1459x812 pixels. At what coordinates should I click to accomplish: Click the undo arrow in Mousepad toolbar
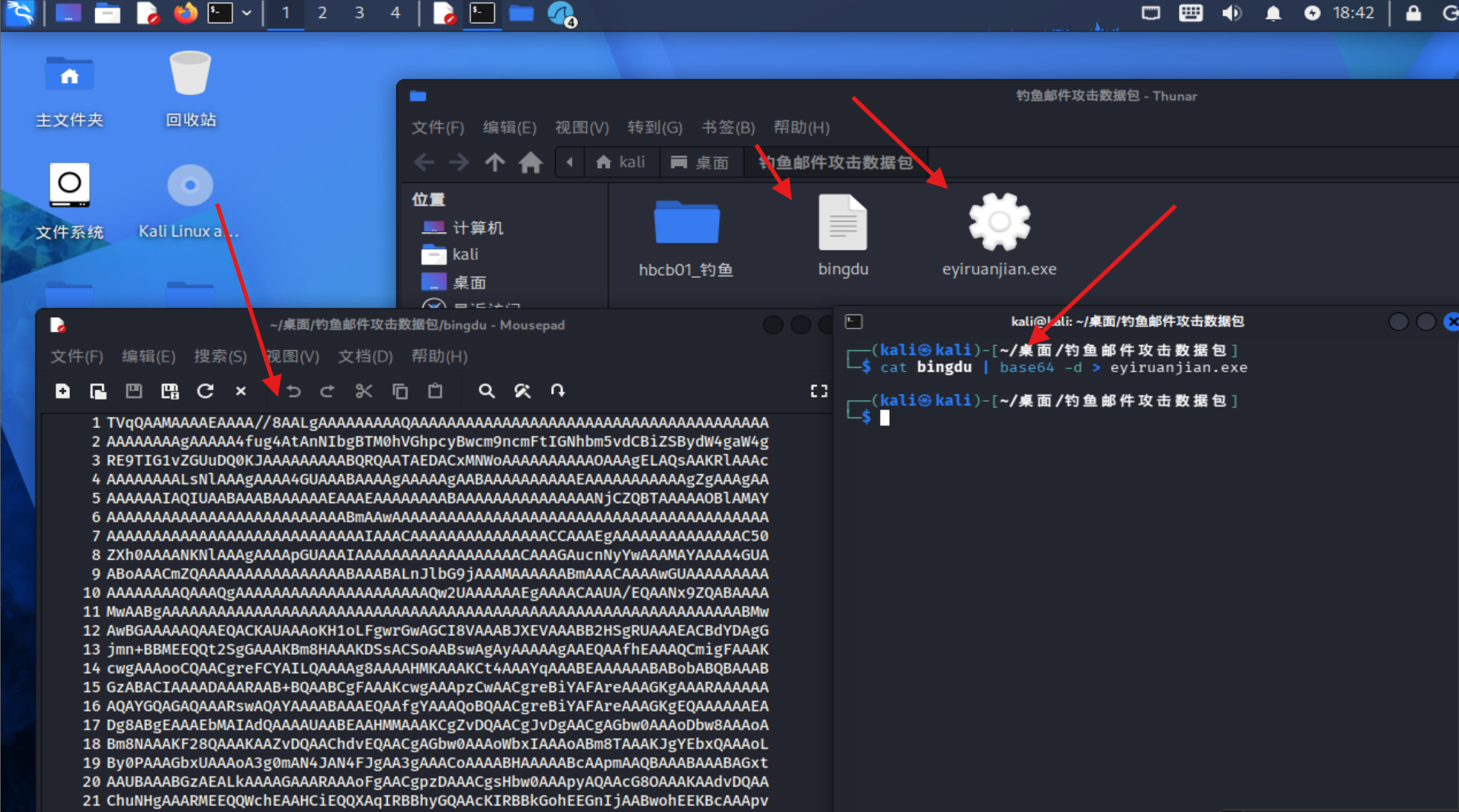[x=294, y=391]
